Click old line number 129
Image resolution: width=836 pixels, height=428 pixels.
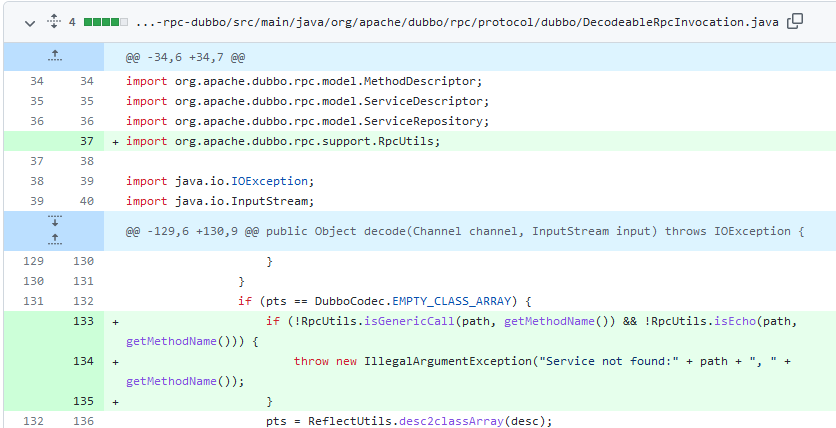[34, 261]
